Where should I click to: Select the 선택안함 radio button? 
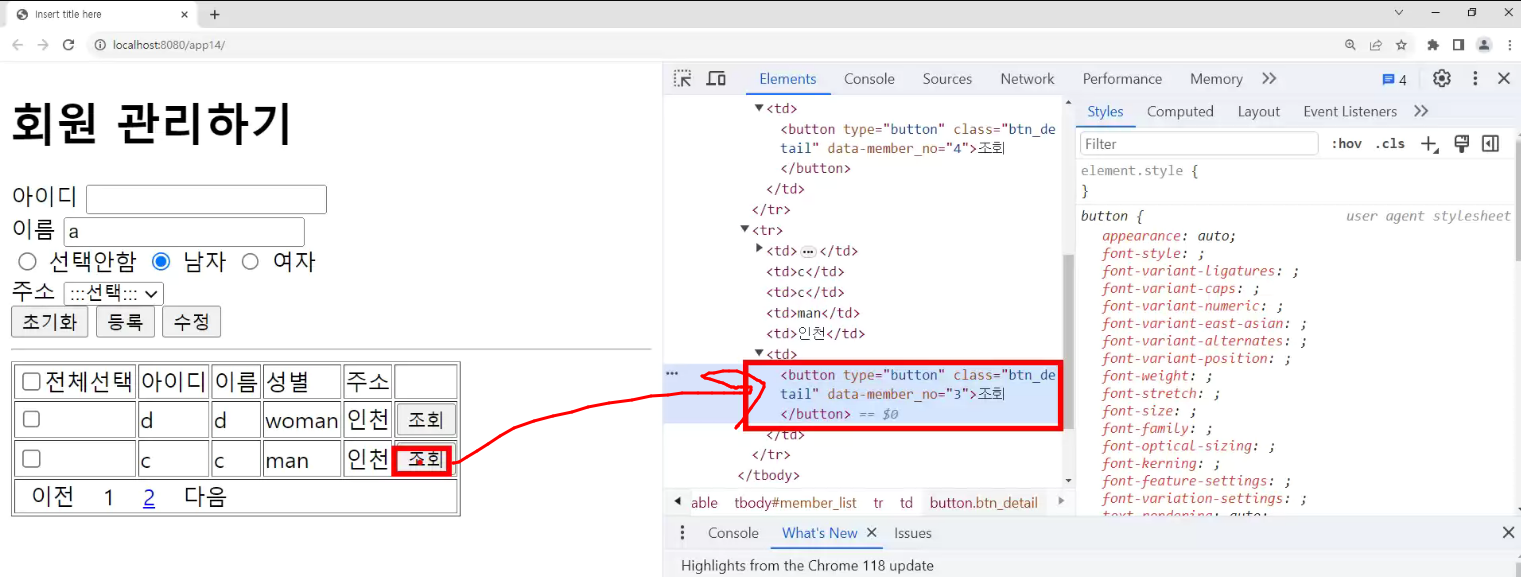tap(27, 262)
